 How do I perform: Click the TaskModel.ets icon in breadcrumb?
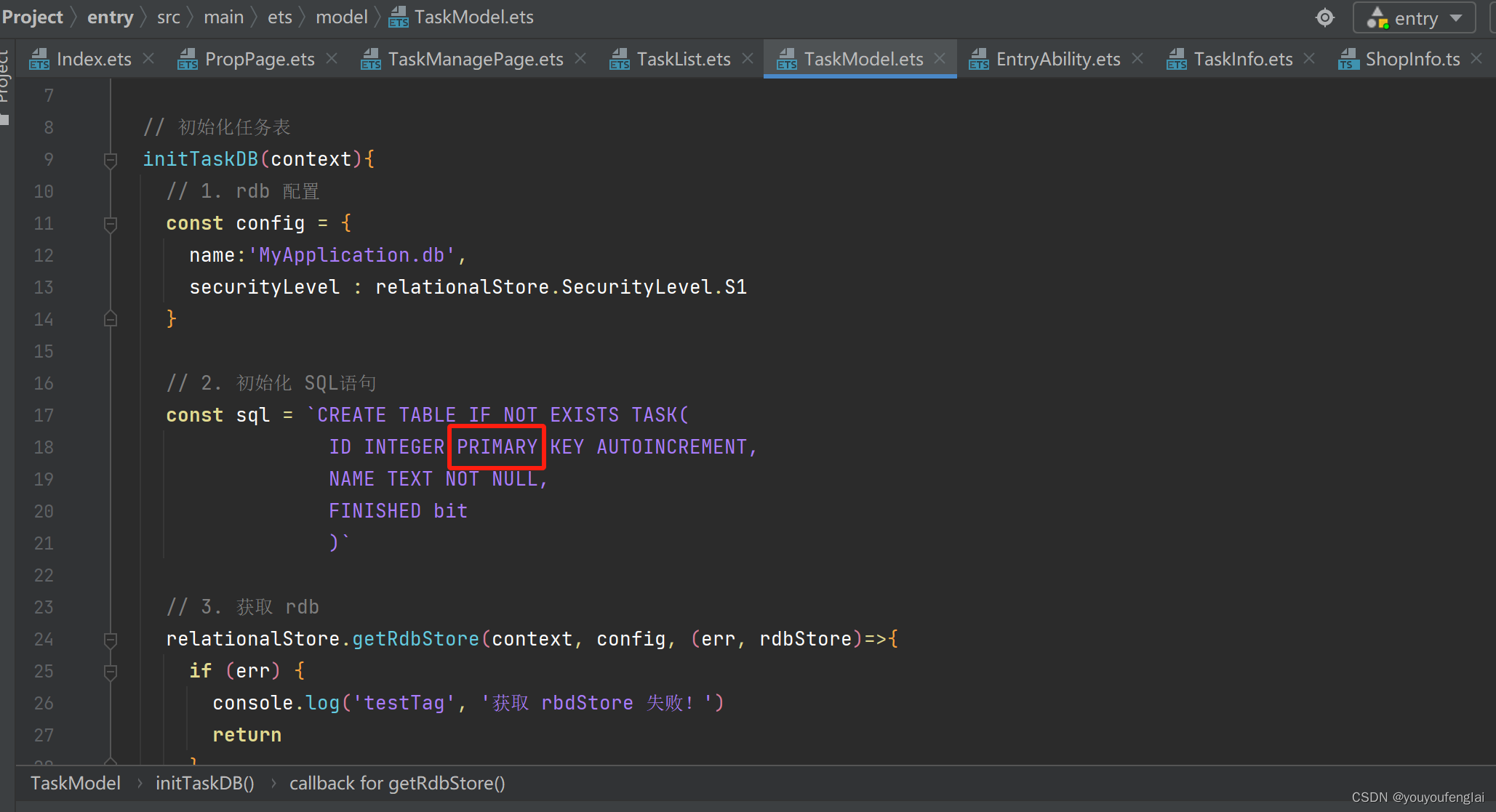399,17
